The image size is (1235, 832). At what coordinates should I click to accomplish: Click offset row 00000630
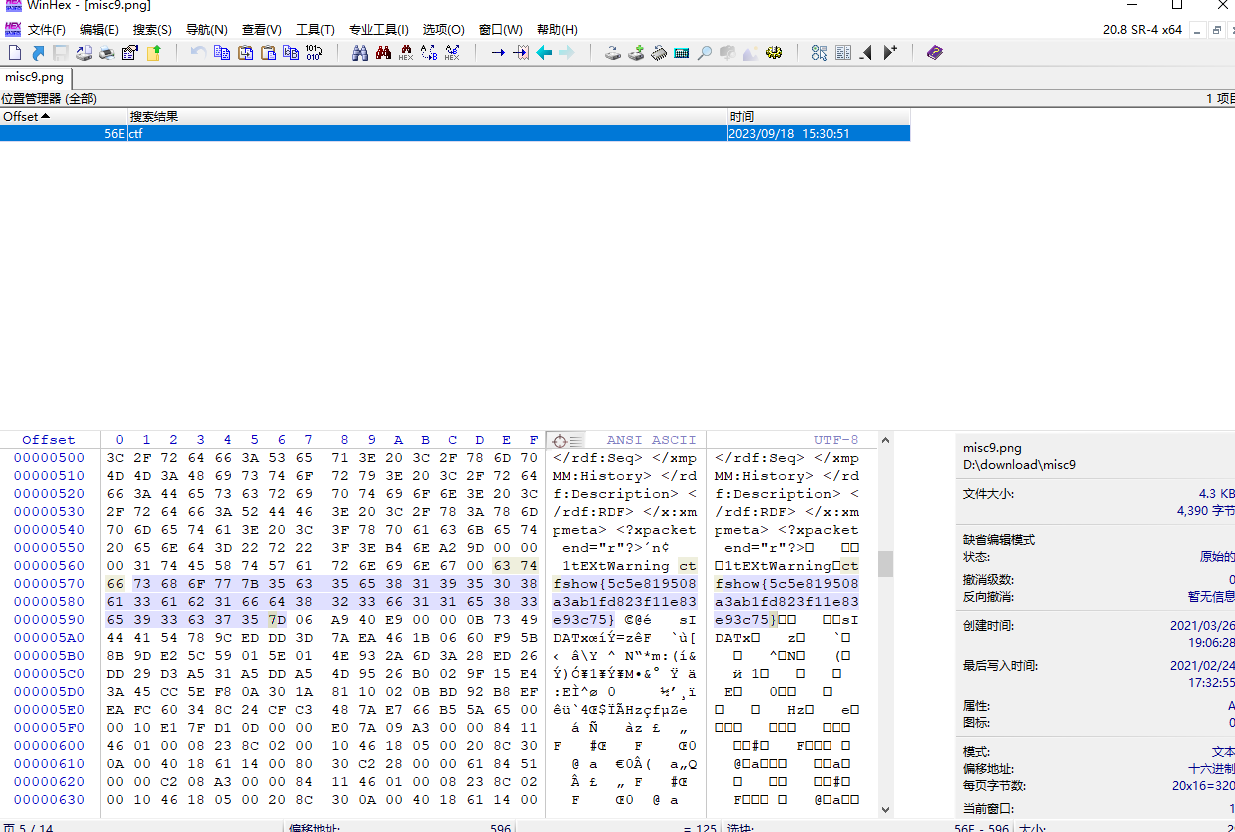tap(49, 800)
